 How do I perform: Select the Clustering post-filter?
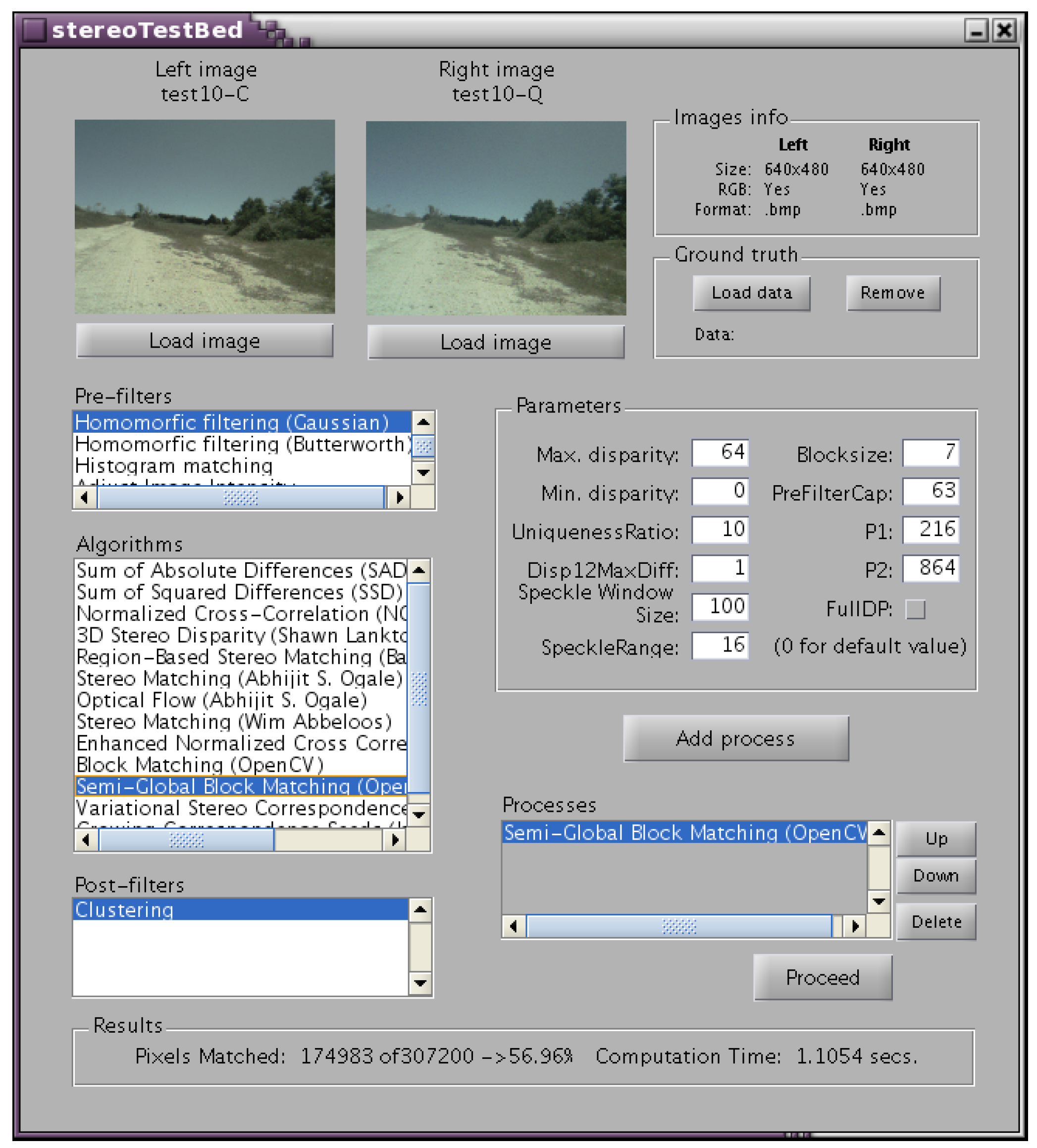(125, 909)
